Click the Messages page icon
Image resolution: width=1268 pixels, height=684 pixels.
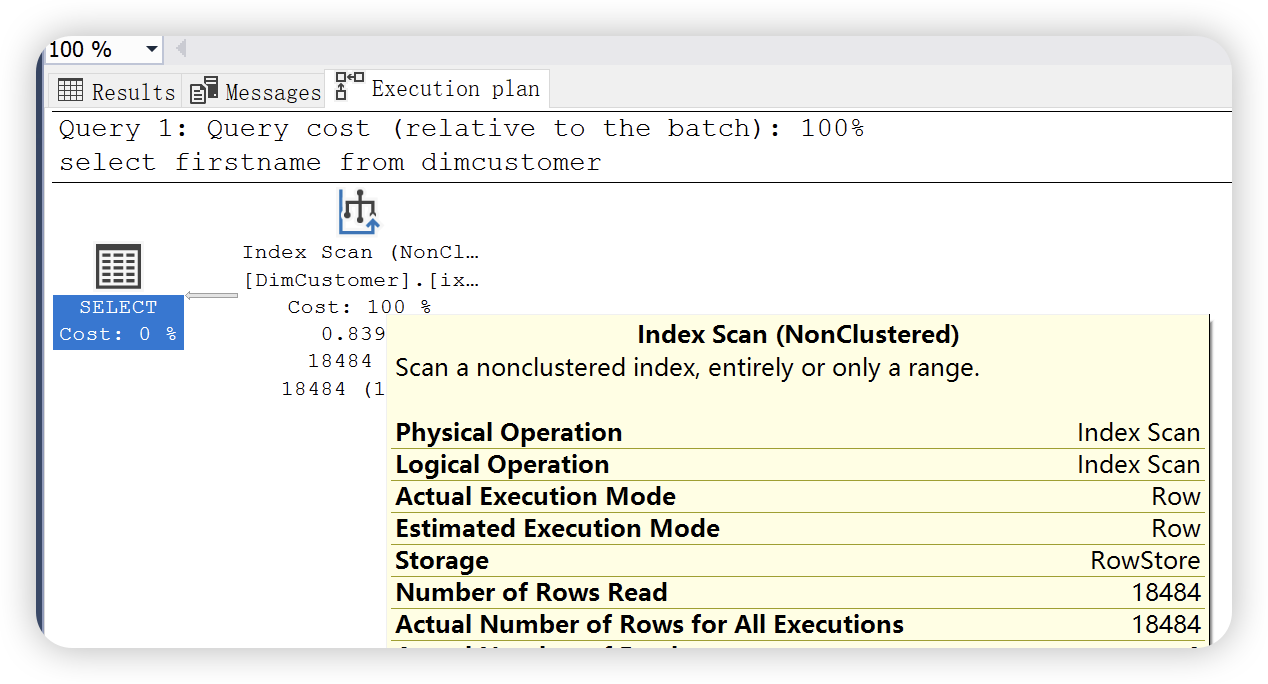pos(204,90)
